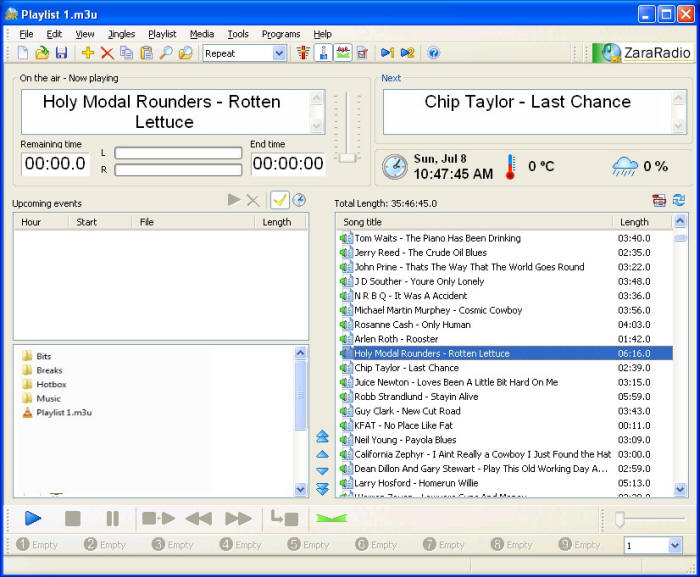700x577 pixels.
Task: Stop playback with the square button
Action: click(x=73, y=518)
